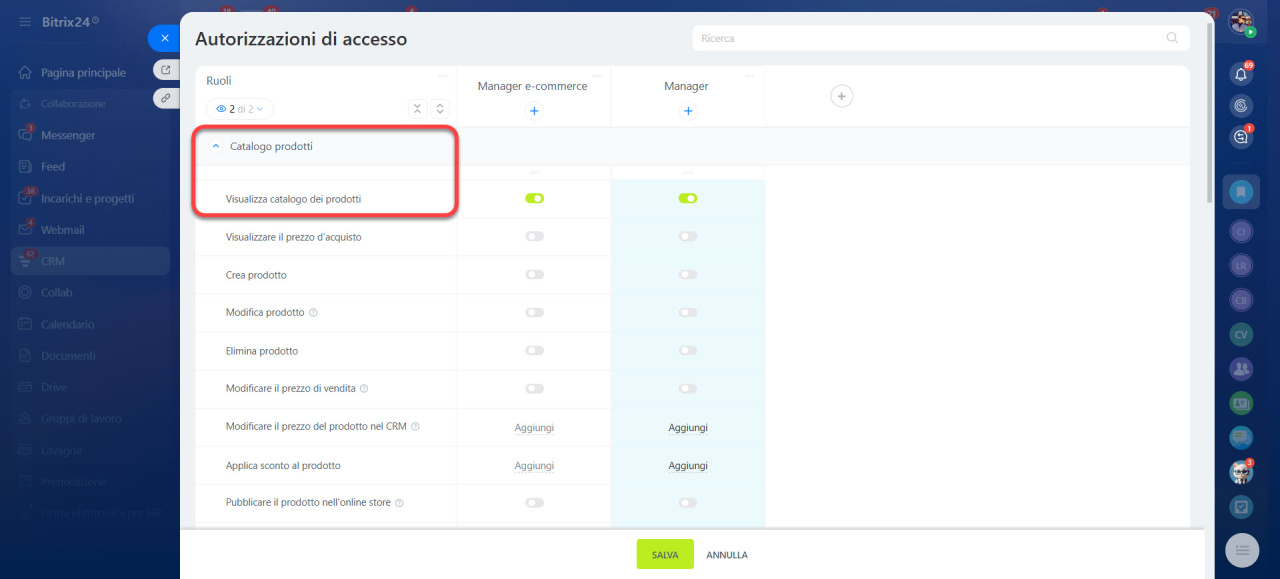Image resolution: width=1280 pixels, height=579 pixels.
Task: Add member under the Manager role
Action: tap(687, 111)
